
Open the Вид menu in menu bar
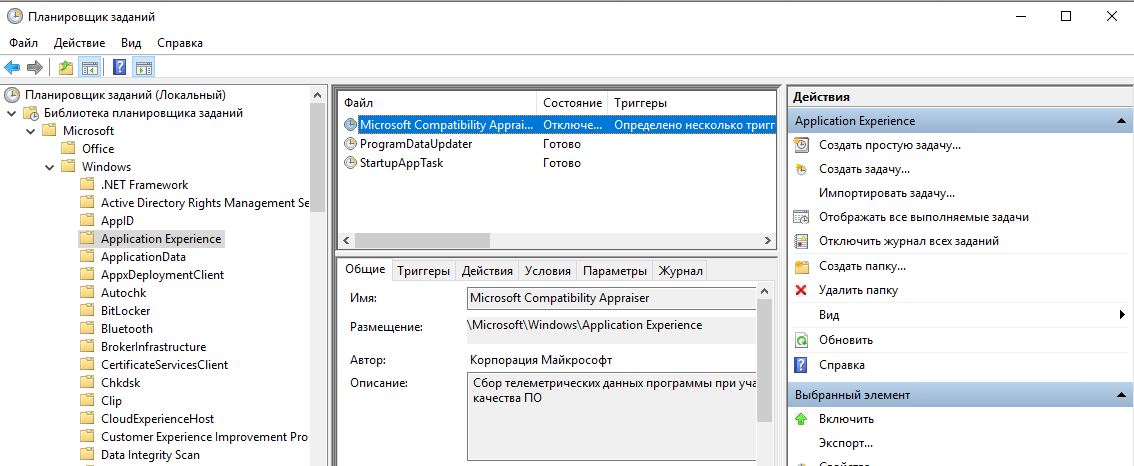132,43
